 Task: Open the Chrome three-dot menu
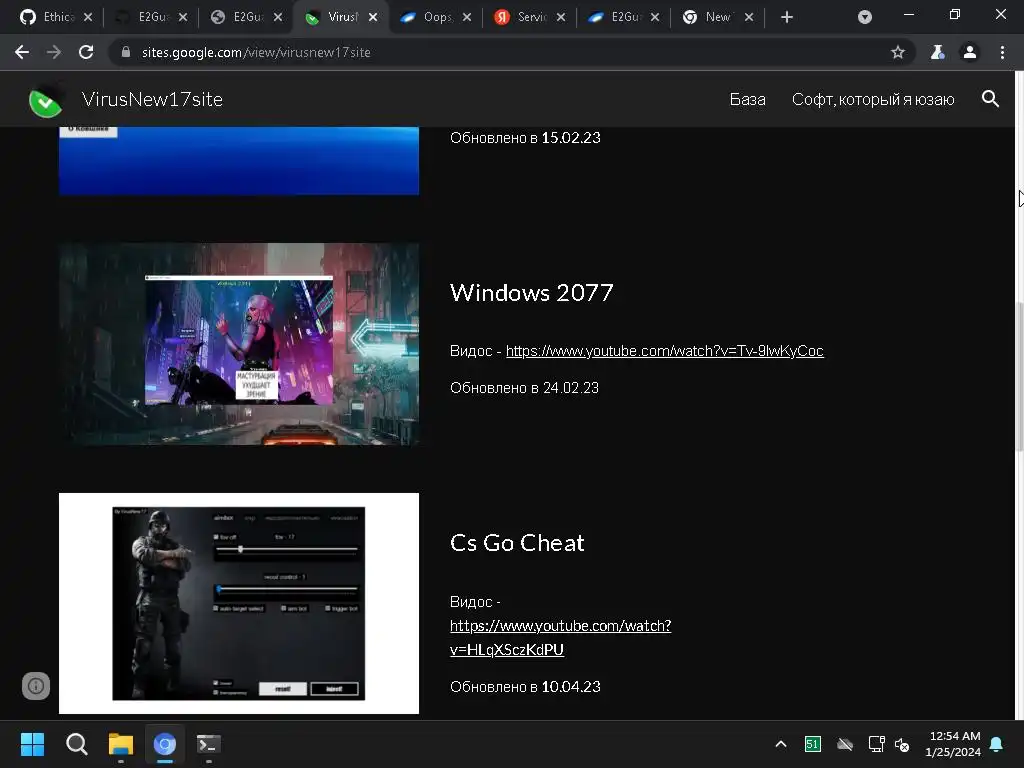coord(1002,52)
